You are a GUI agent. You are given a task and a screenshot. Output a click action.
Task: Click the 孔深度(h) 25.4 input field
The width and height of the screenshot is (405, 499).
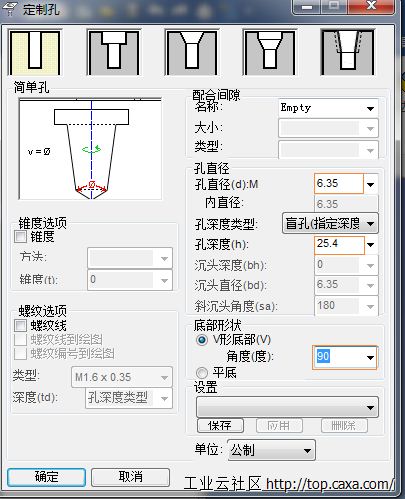coord(339,245)
